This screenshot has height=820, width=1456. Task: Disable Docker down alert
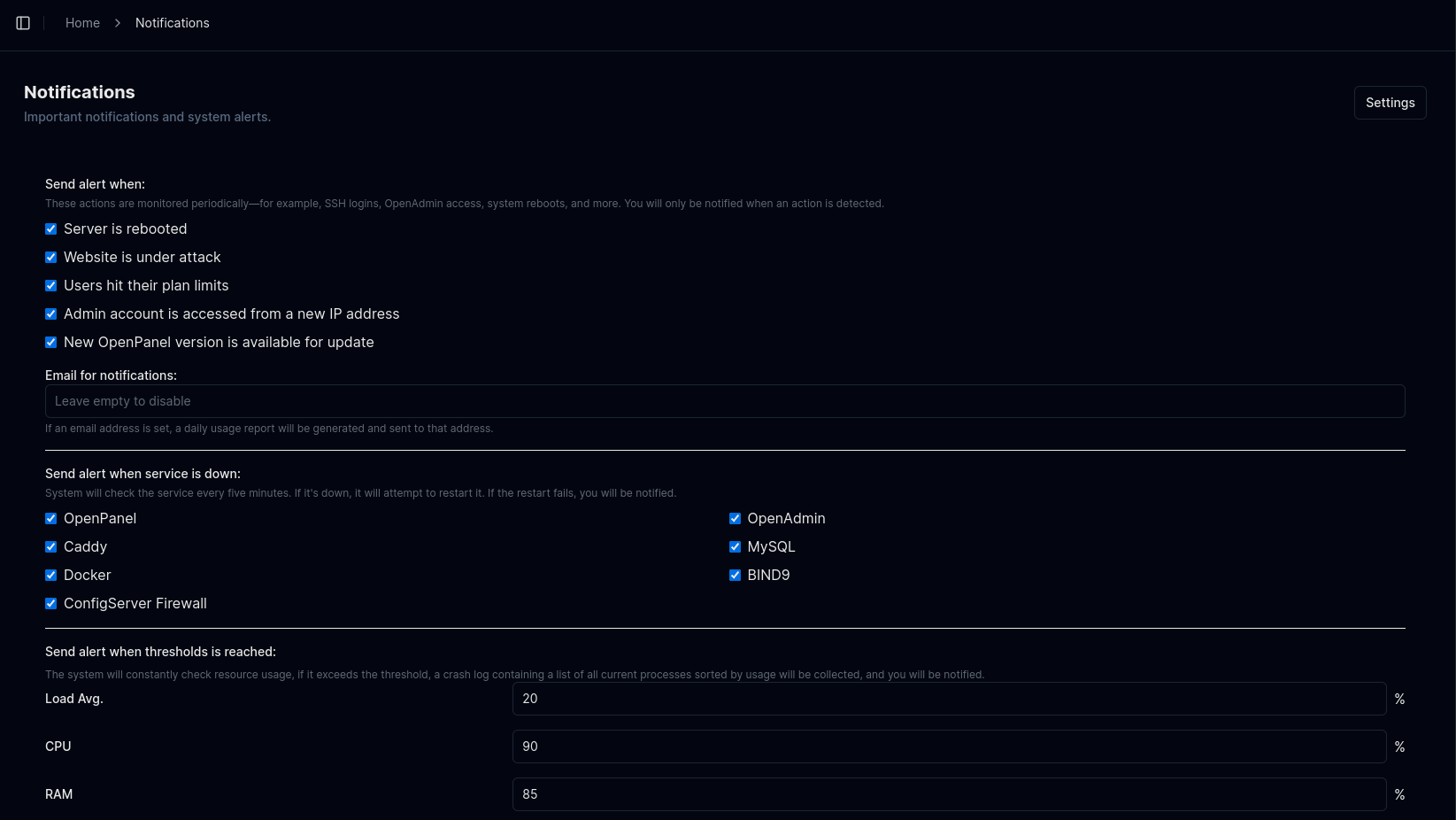pos(50,575)
